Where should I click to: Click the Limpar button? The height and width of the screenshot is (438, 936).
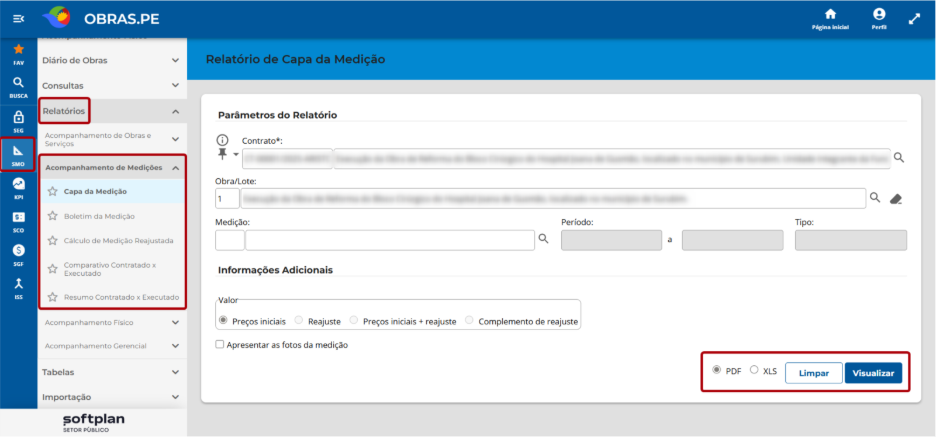point(813,373)
